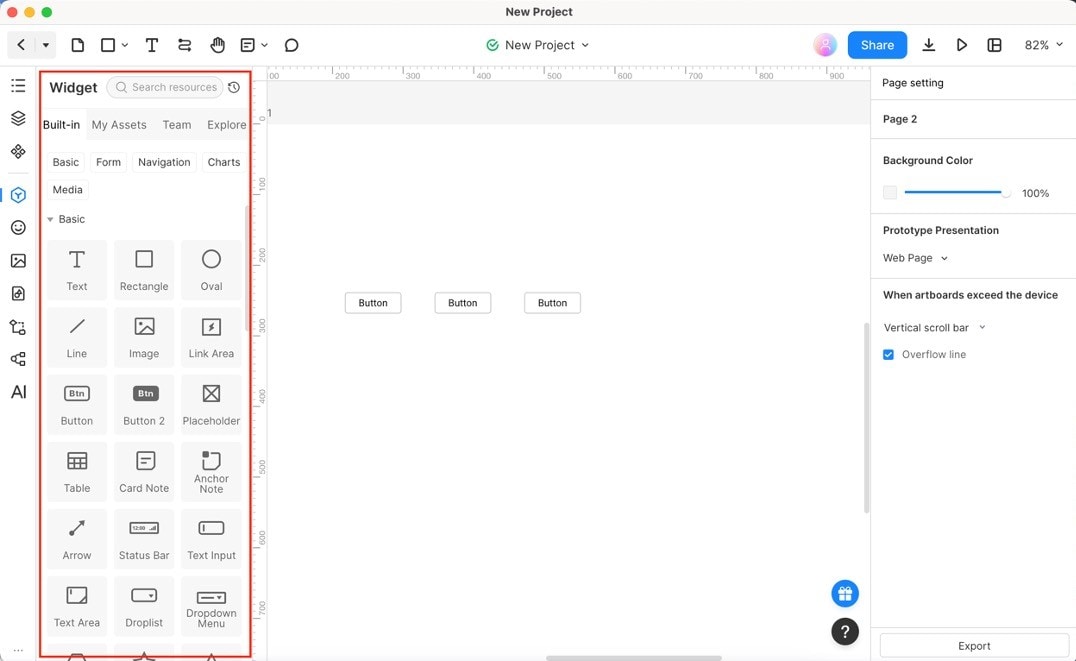The height and width of the screenshot is (661, 1076).
Task: Select the Text widget
Action: pyautogui.click(x=77, y=270)
